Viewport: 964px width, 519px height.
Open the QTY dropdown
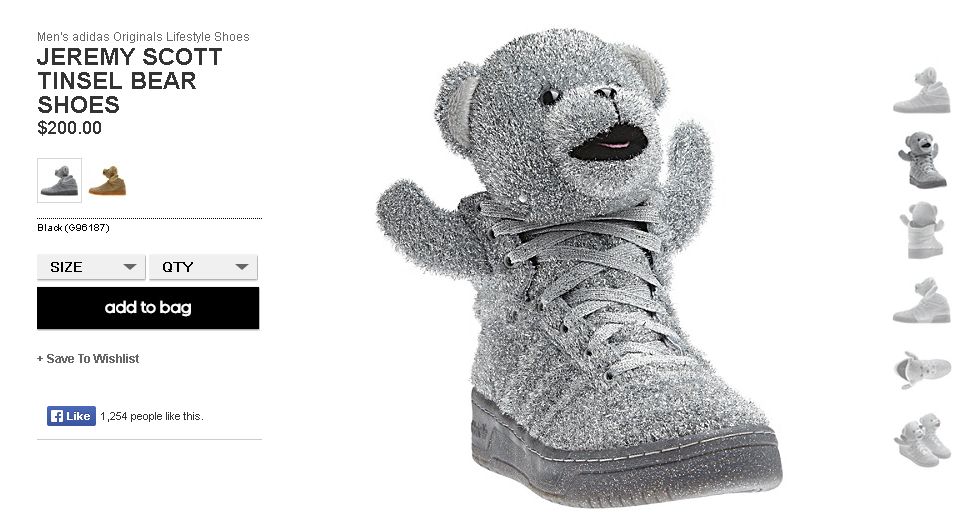point(203,267)
